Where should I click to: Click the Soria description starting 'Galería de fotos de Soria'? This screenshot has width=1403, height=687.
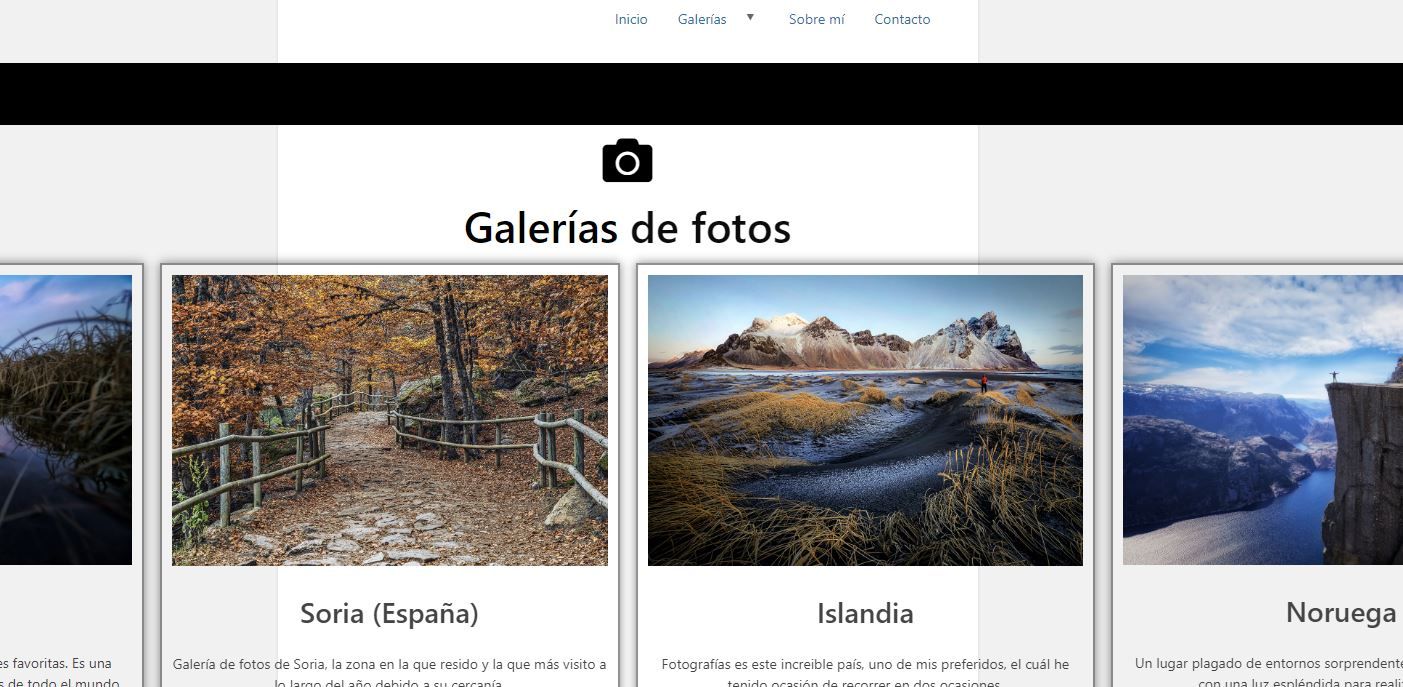click(390, 674)
